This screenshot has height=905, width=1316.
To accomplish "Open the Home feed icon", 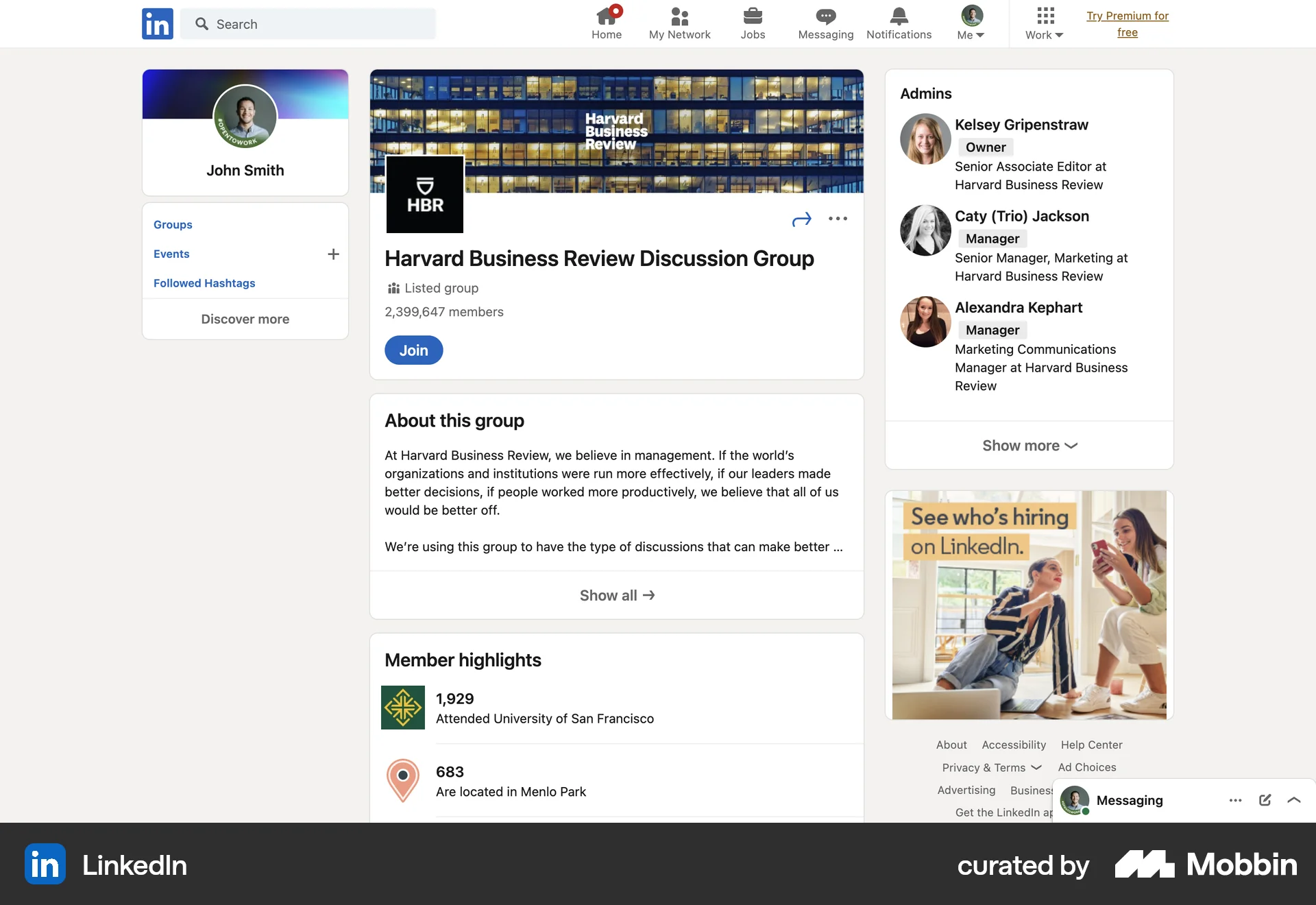I will coord(607,17).
